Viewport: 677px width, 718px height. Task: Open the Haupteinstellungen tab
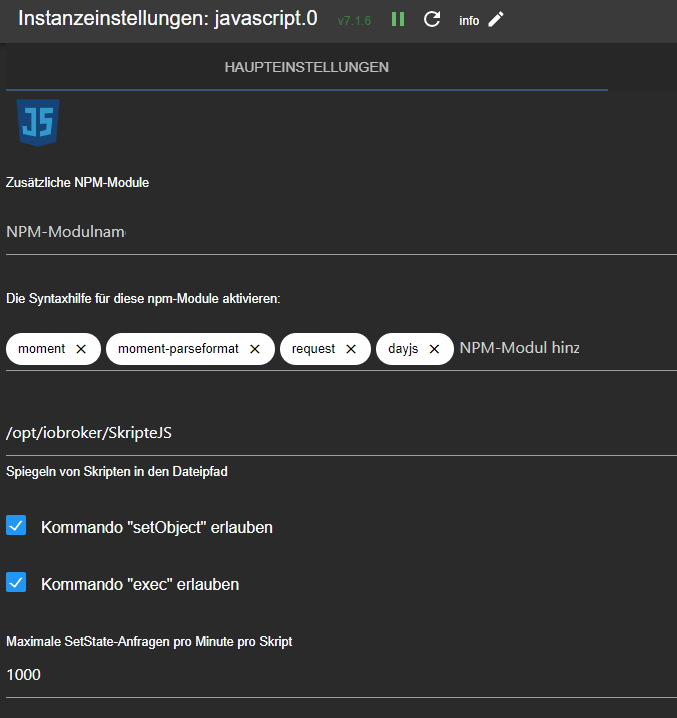pyautogui.click(x=307, y=68)
